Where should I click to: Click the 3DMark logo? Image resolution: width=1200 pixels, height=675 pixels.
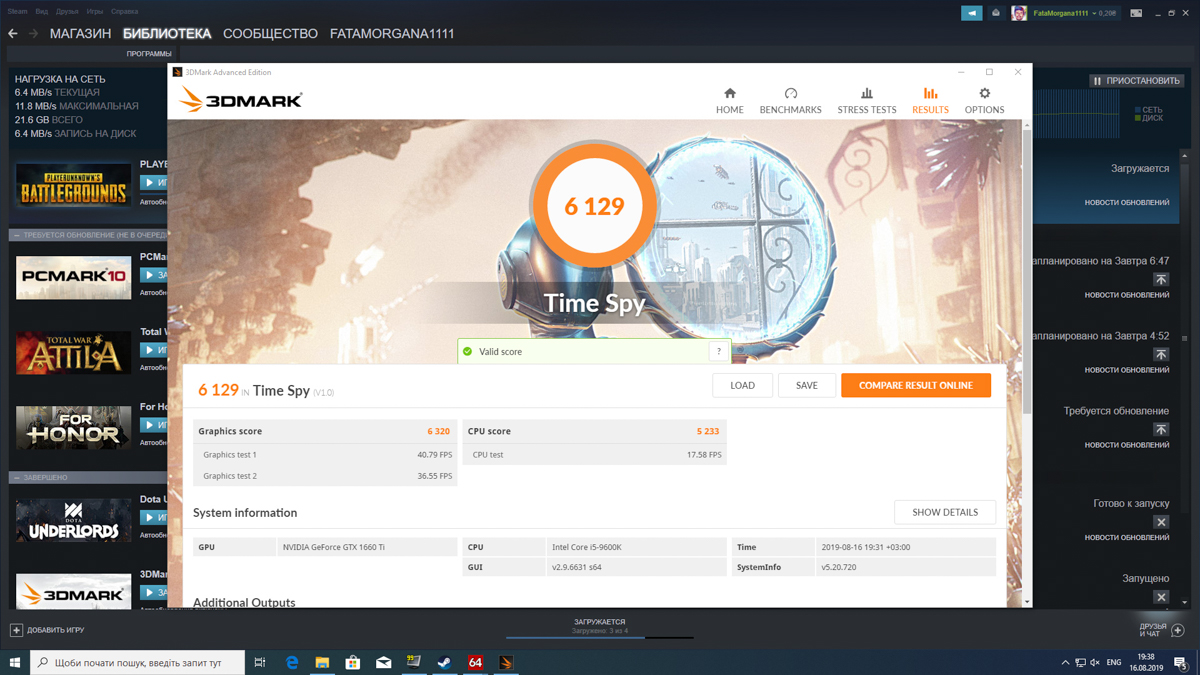[241, 99]
